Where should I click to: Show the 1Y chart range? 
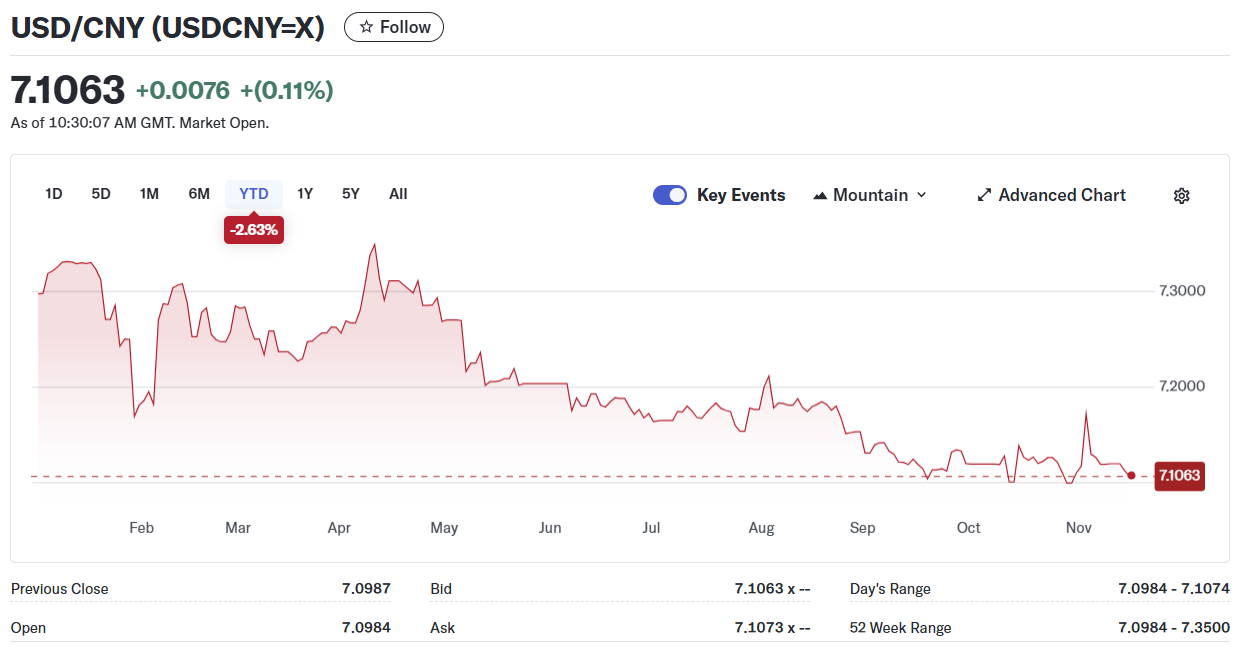point(305,194)
